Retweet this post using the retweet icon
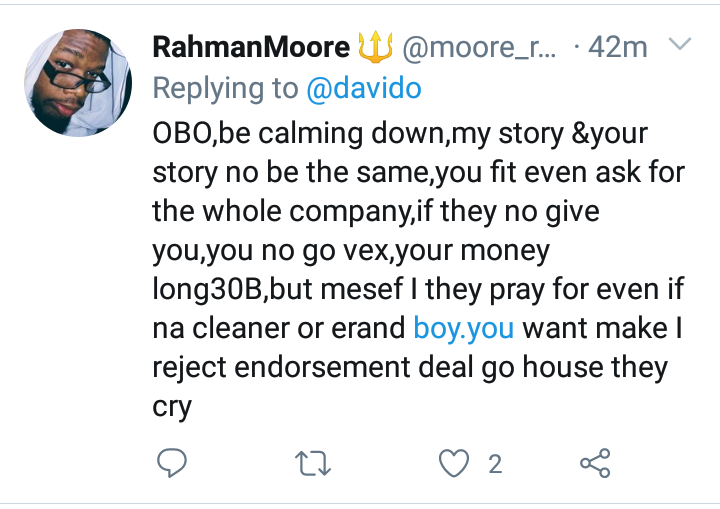Image resolution: width=720 pixels, height=509 pixels. pos(316,463)
